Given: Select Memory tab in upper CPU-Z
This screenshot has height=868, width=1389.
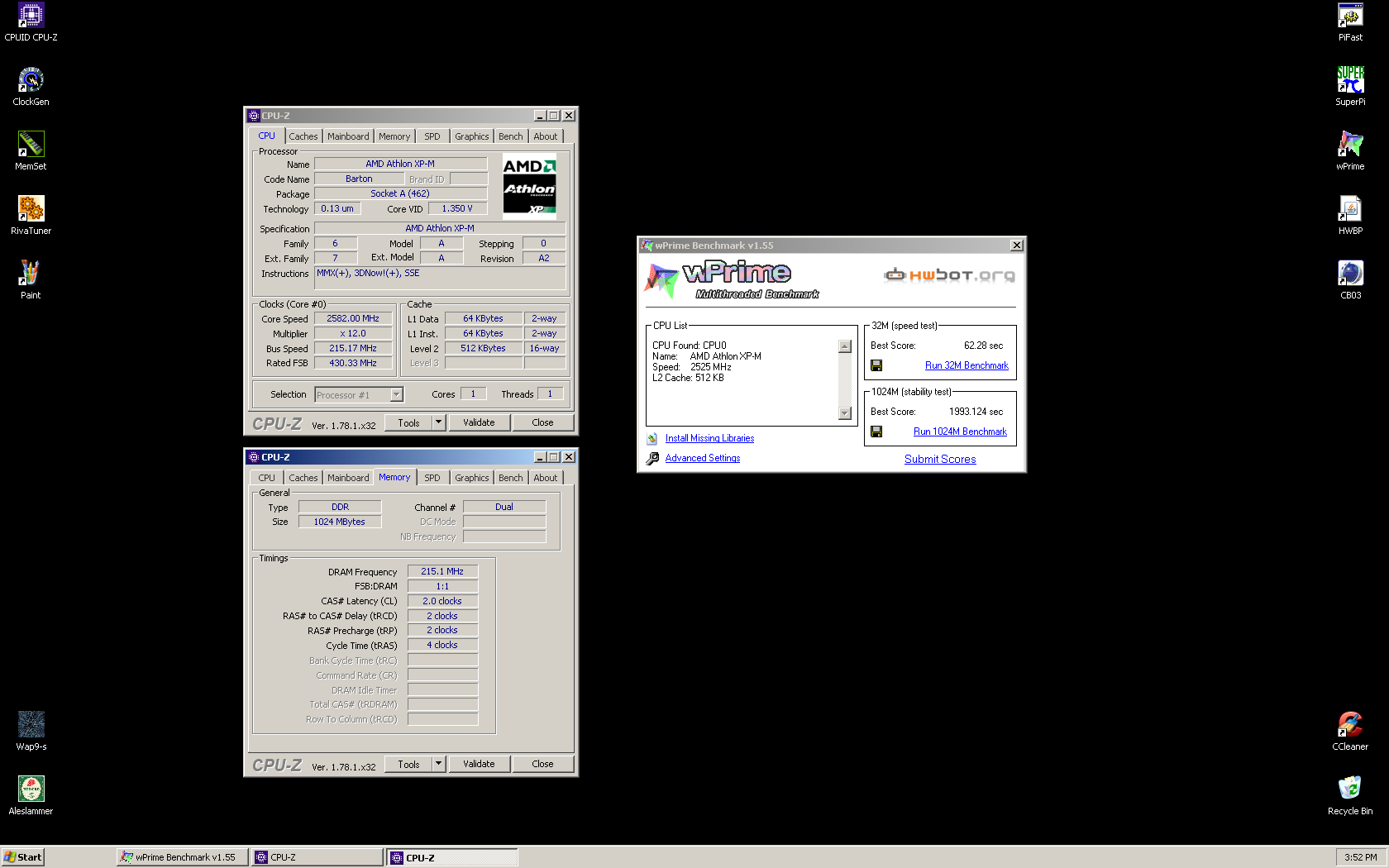Looking at the screenshot, I should pos(394,136).
